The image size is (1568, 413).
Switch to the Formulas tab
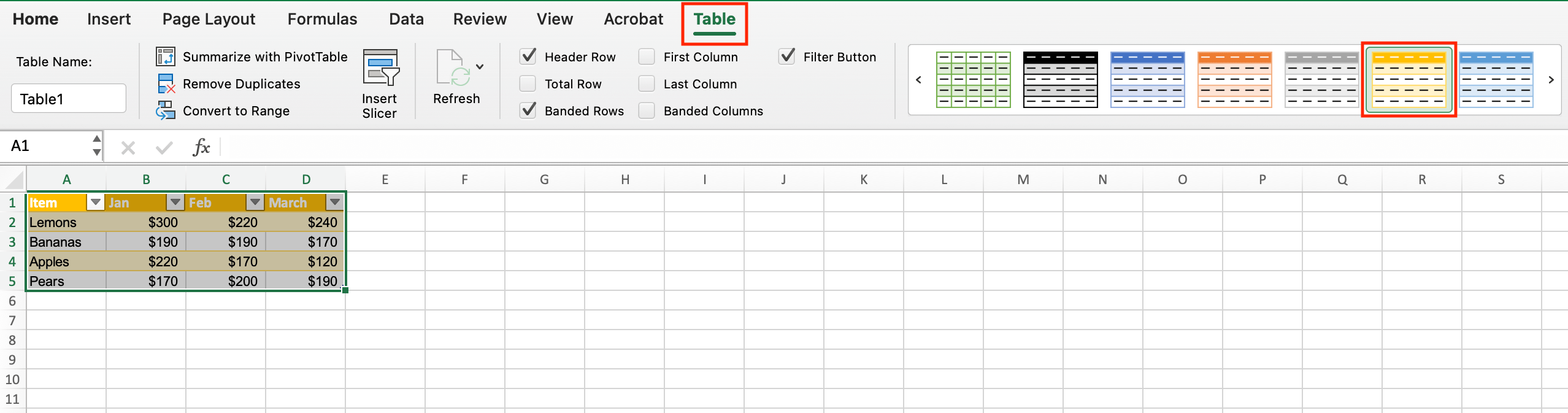coord(322,19)
